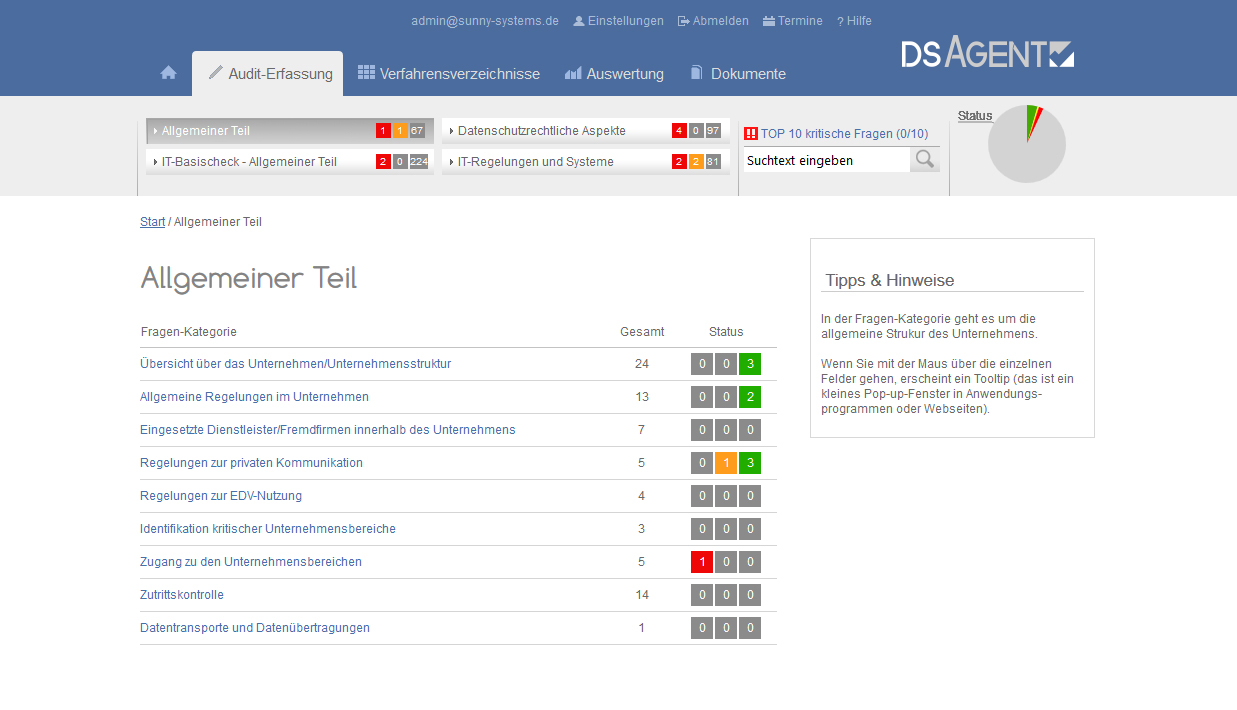The height and width of the screenshot is (710, 1237).
Task: Click green status 2 for Allgemeine Regelungen row
Action: point(750,397)
